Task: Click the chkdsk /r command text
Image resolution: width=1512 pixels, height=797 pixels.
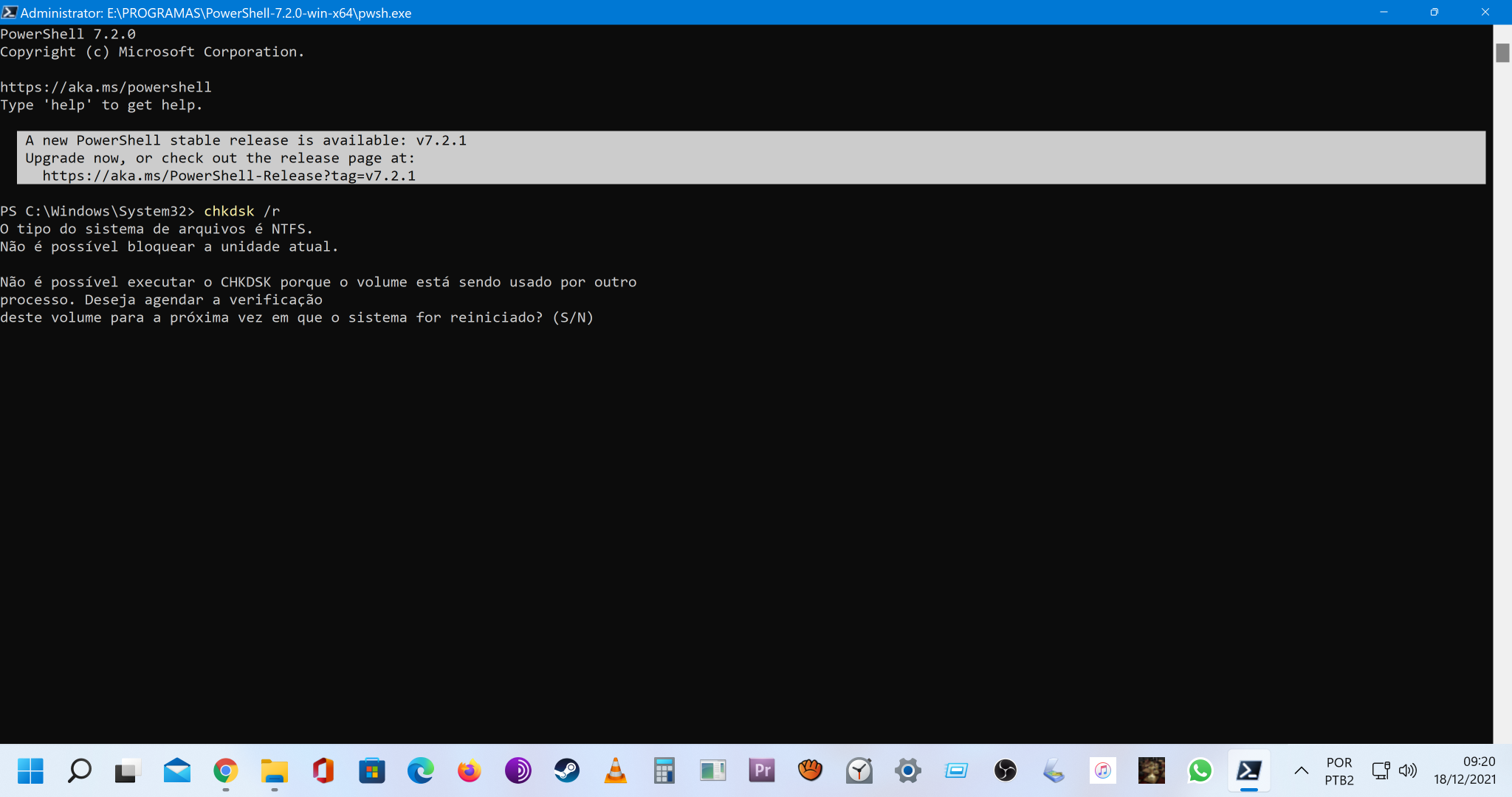Action: (241, 211)
